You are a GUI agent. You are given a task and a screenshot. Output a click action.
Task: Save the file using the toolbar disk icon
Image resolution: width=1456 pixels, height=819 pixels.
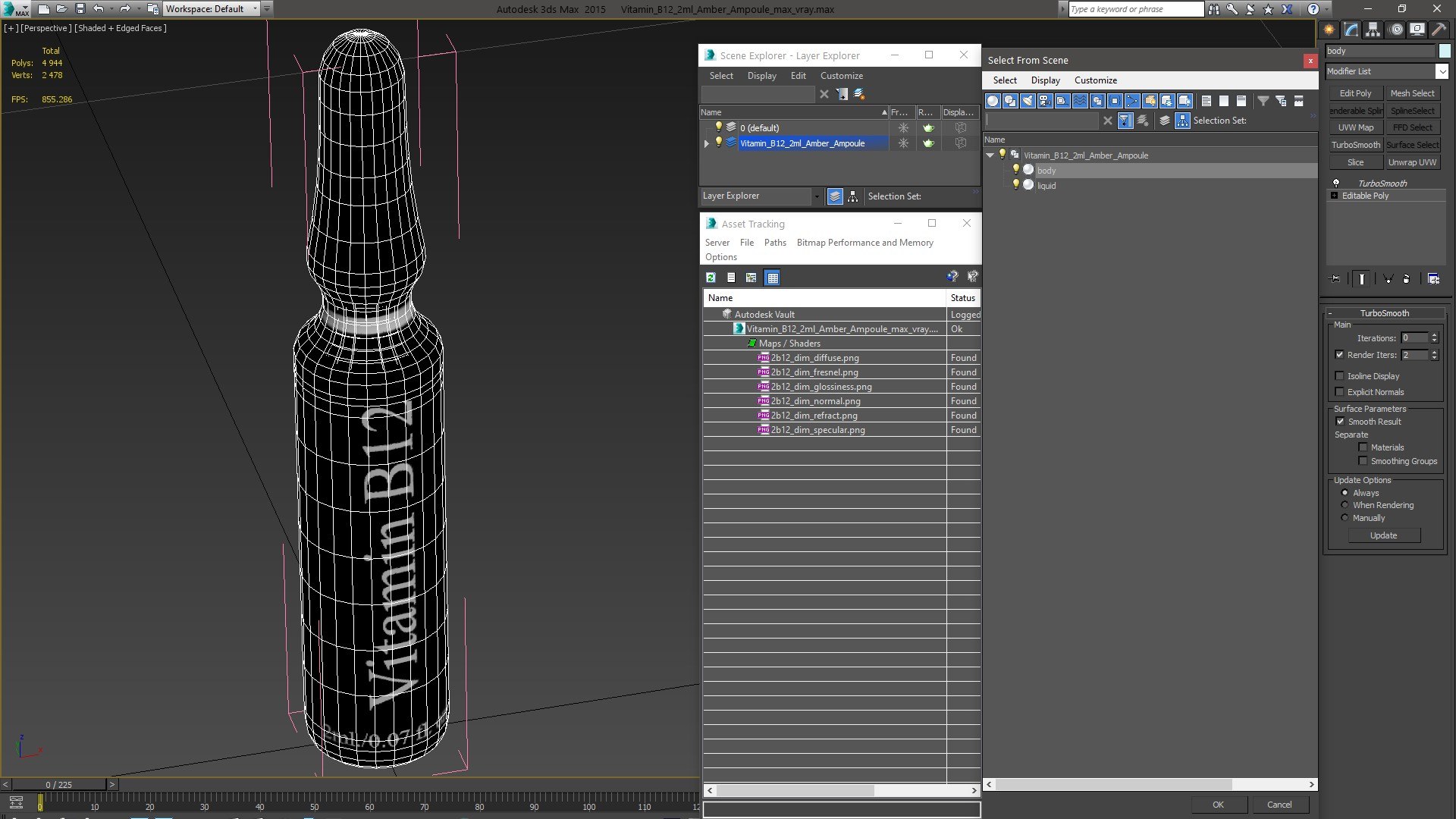(80, 9)
